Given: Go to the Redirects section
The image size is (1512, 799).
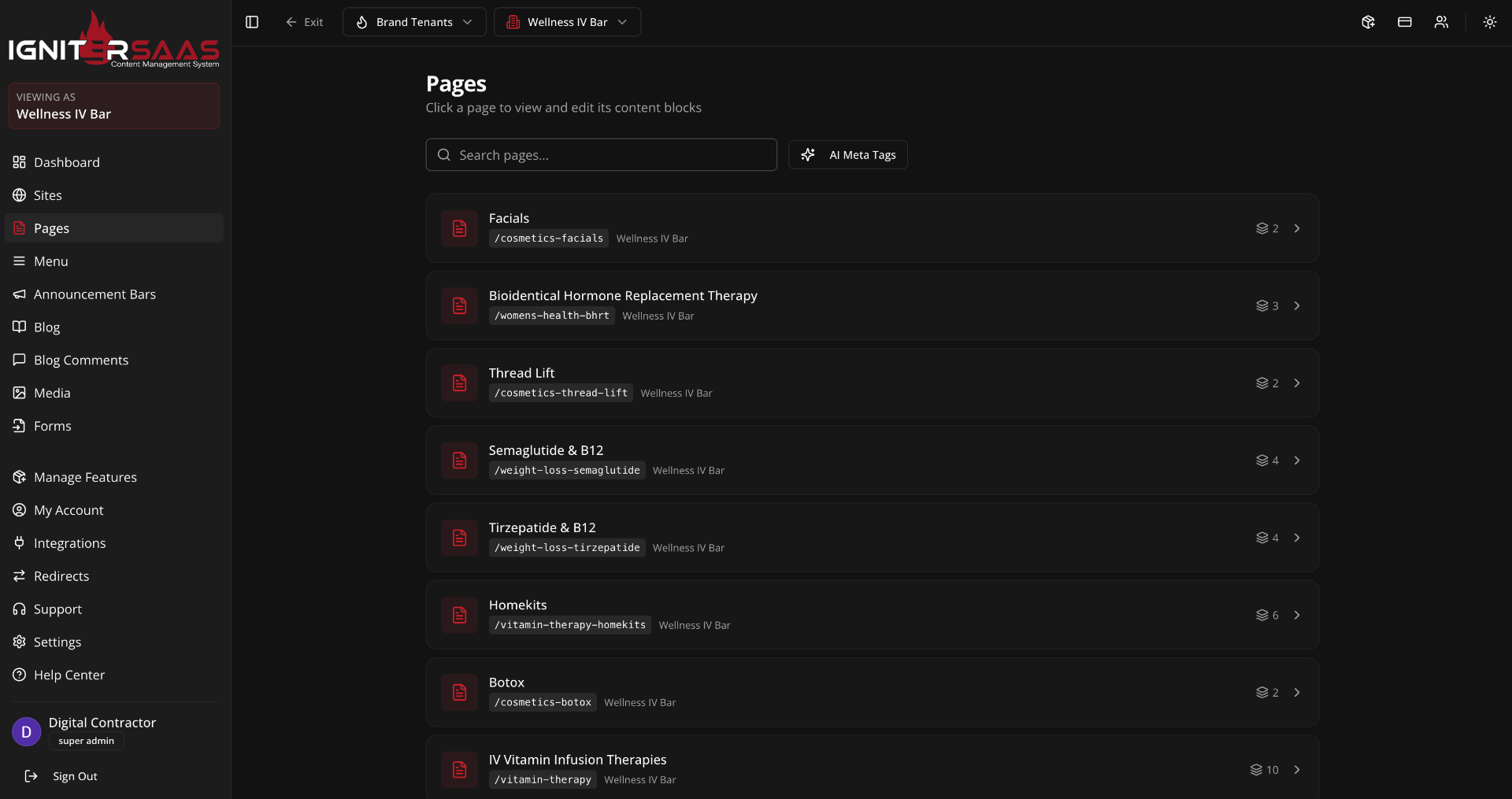Looking at the screenshot, I should (61, 575).
